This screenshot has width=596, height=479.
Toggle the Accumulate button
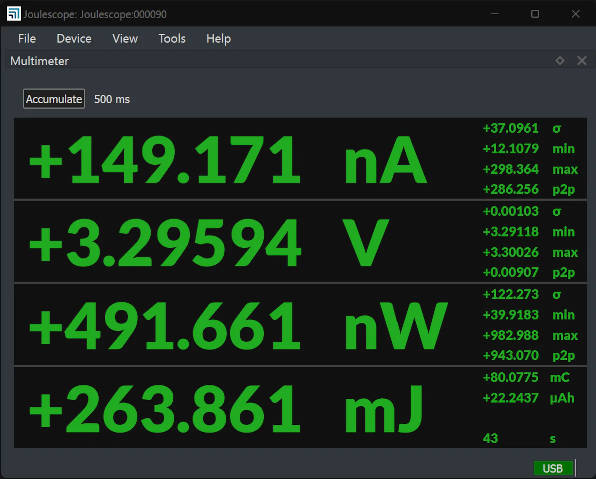point(54,99)
